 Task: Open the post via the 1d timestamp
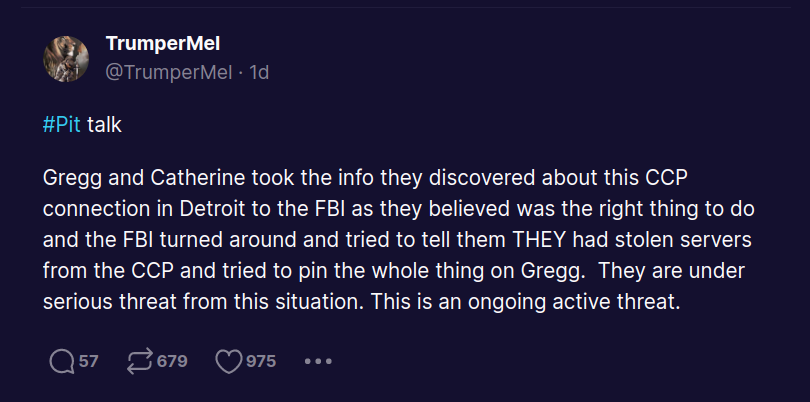[259, 72]
